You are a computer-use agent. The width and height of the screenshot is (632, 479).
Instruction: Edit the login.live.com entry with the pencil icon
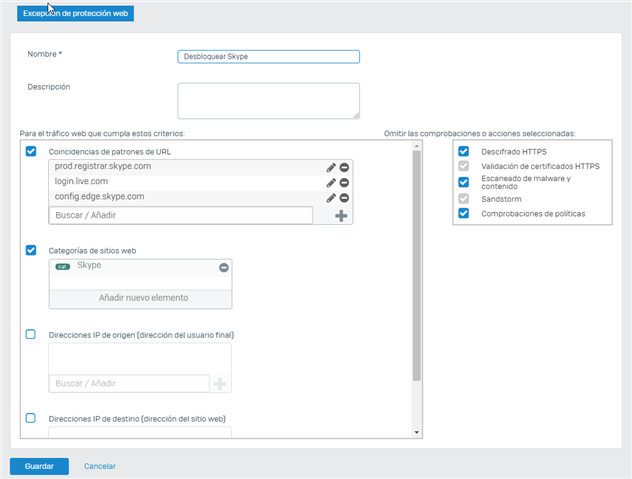[x=331, y=183]
